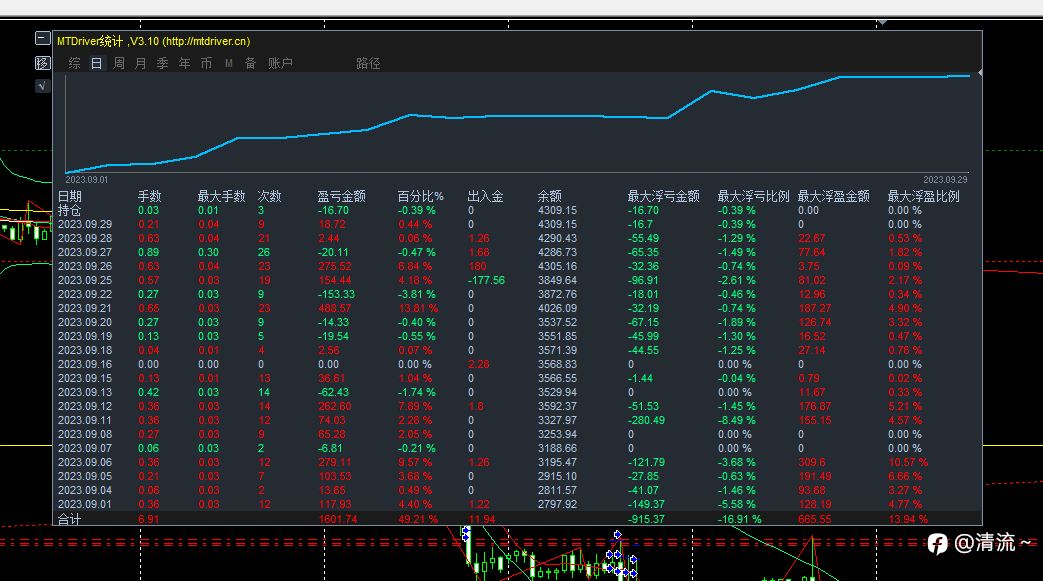Show the 季 quarterly statistics tab

pos(162,64)
